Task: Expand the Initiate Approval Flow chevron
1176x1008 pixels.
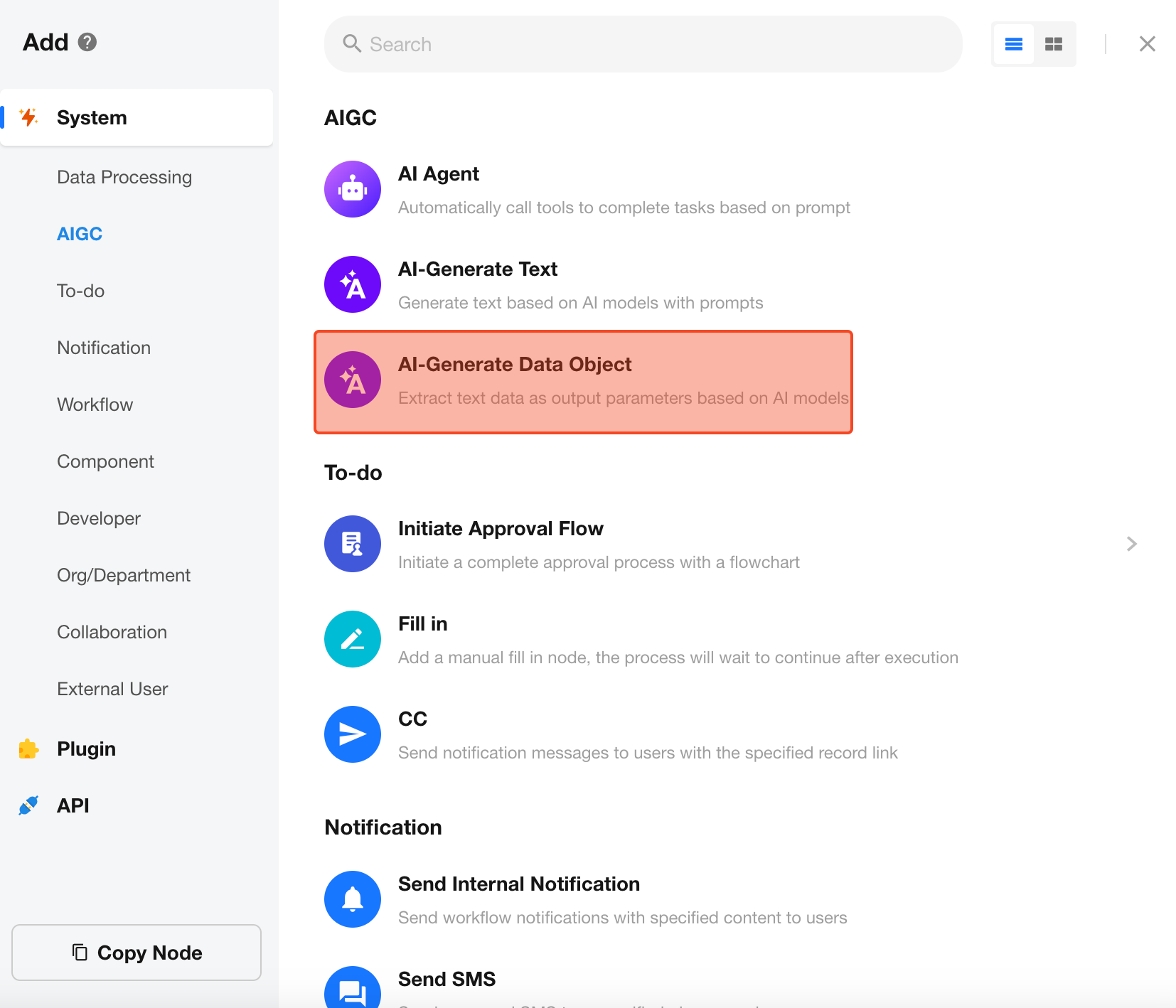Action: (x=1131, y=544)
